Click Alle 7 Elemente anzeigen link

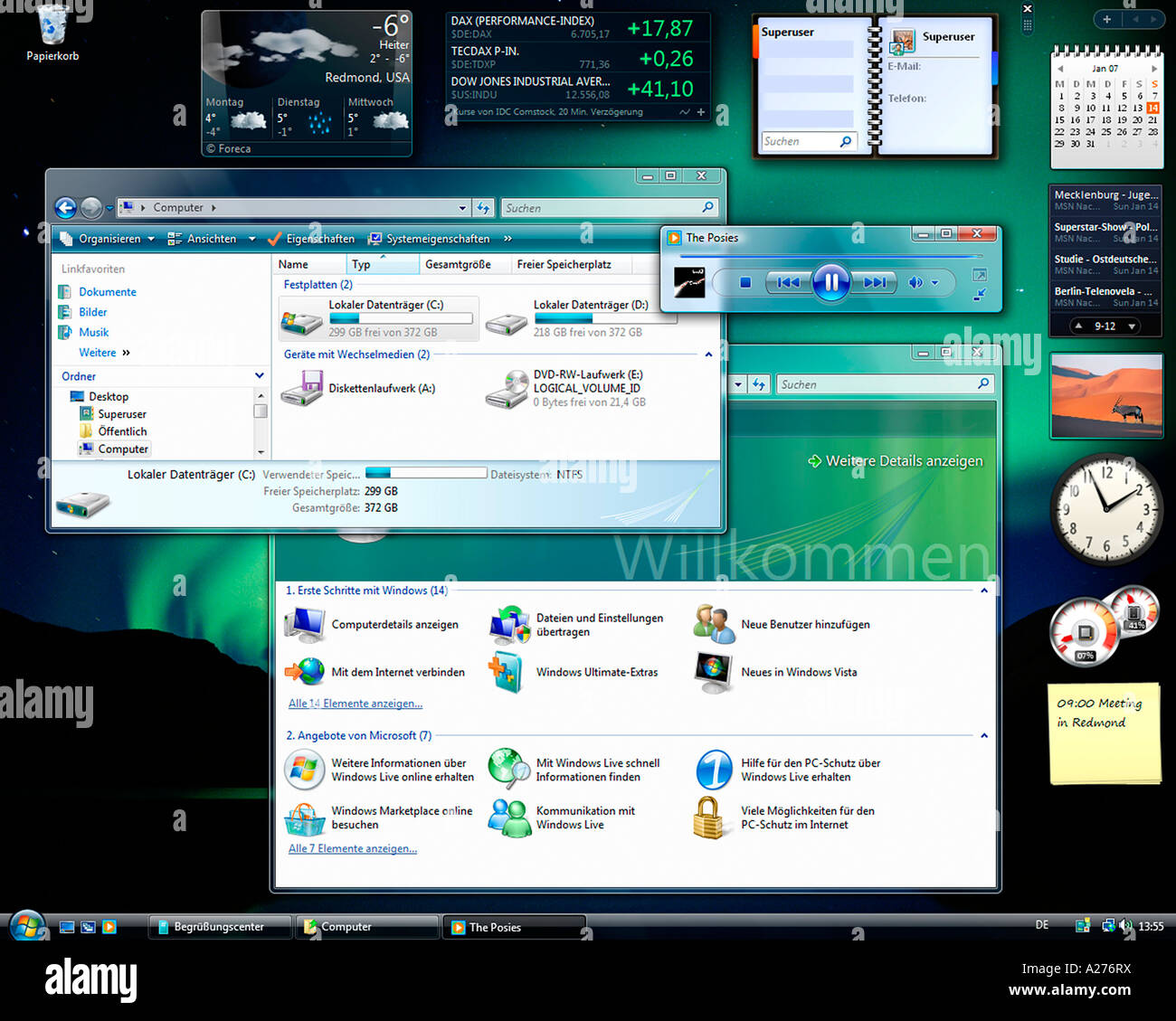coord(353,848)
